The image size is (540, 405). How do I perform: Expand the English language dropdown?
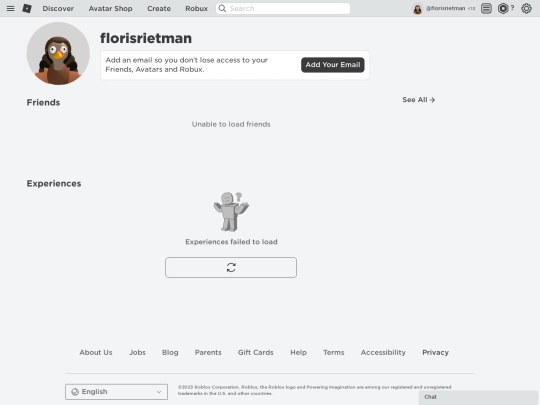pyautogui.click(x=116, y=392)
